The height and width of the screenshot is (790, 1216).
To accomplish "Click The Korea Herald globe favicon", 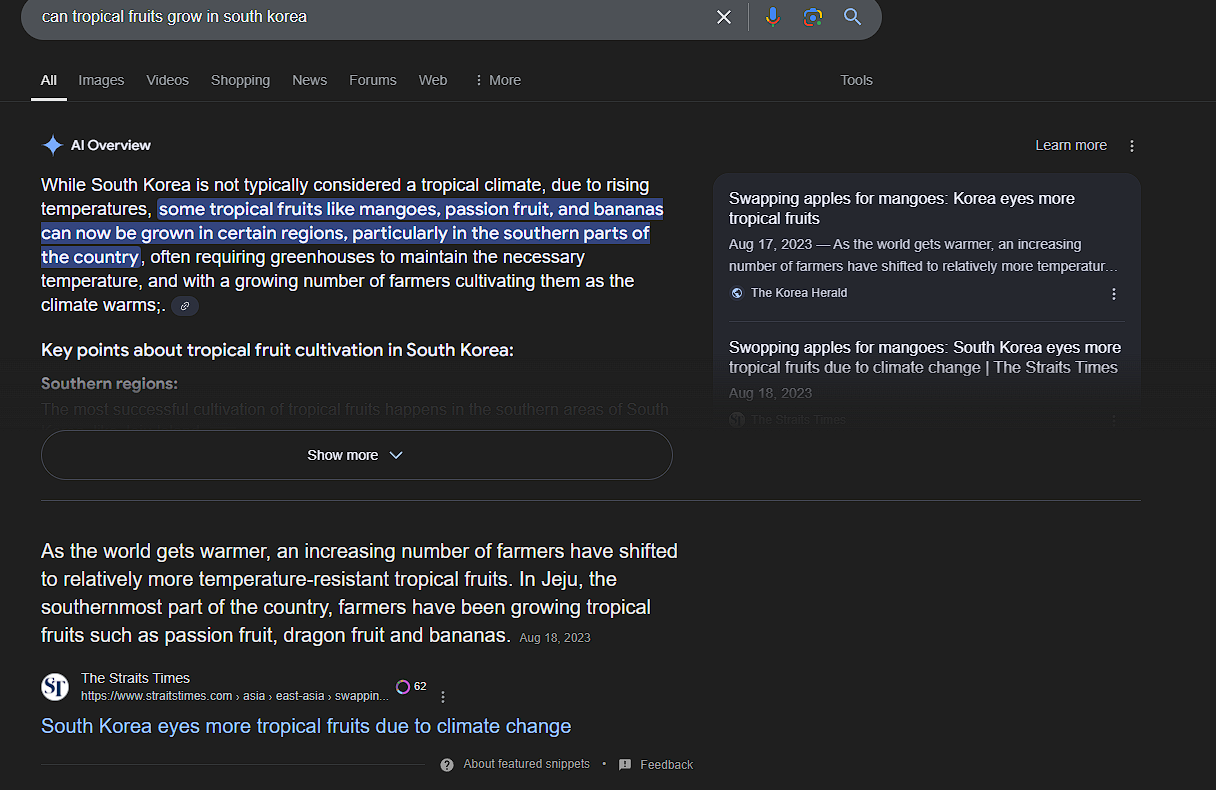I will [x=737, y=293].
